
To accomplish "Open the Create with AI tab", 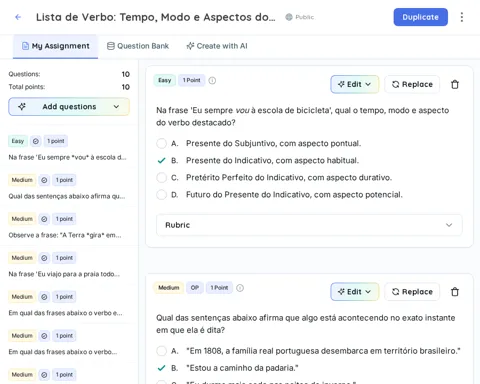I will point(217,46).
